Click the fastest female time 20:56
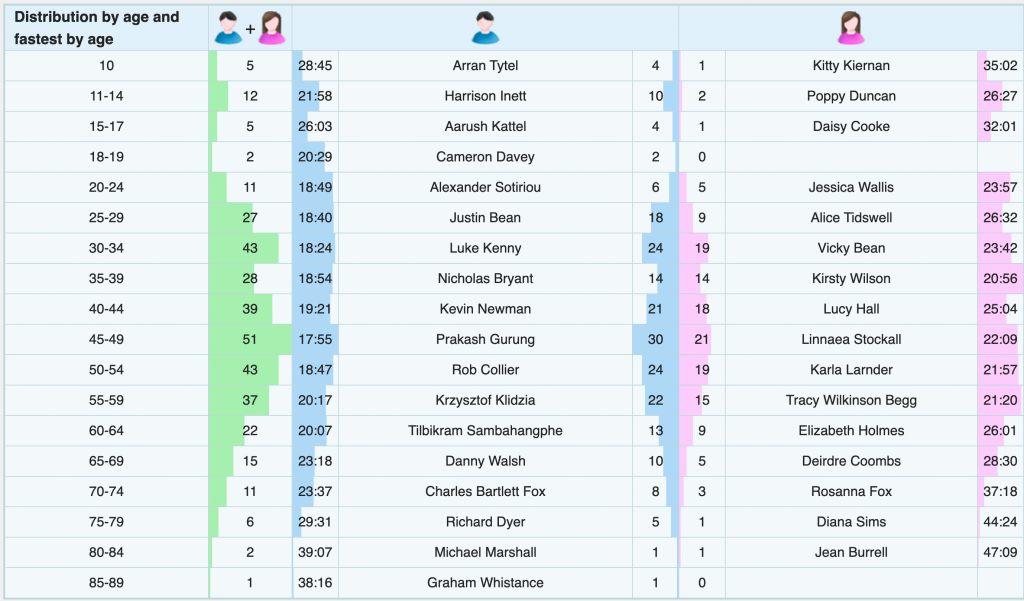Screen dimensions: 1024x601 1000,278
